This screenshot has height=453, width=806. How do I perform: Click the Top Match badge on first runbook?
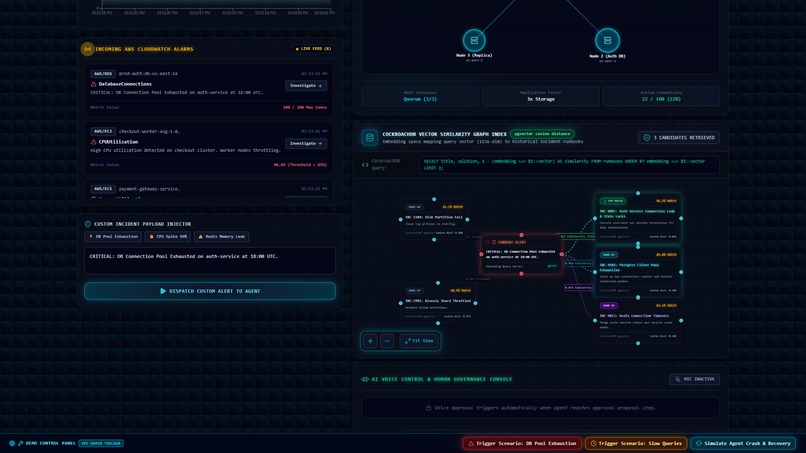tap(613, 201)
